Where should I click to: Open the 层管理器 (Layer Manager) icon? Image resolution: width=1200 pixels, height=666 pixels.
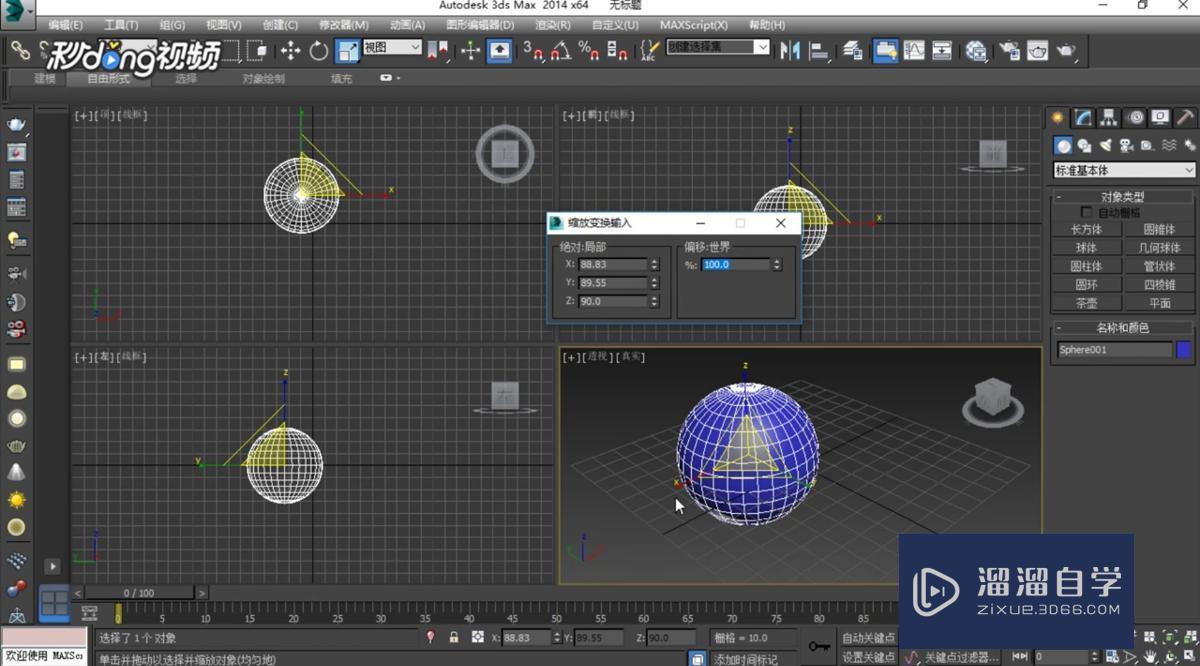853,49
